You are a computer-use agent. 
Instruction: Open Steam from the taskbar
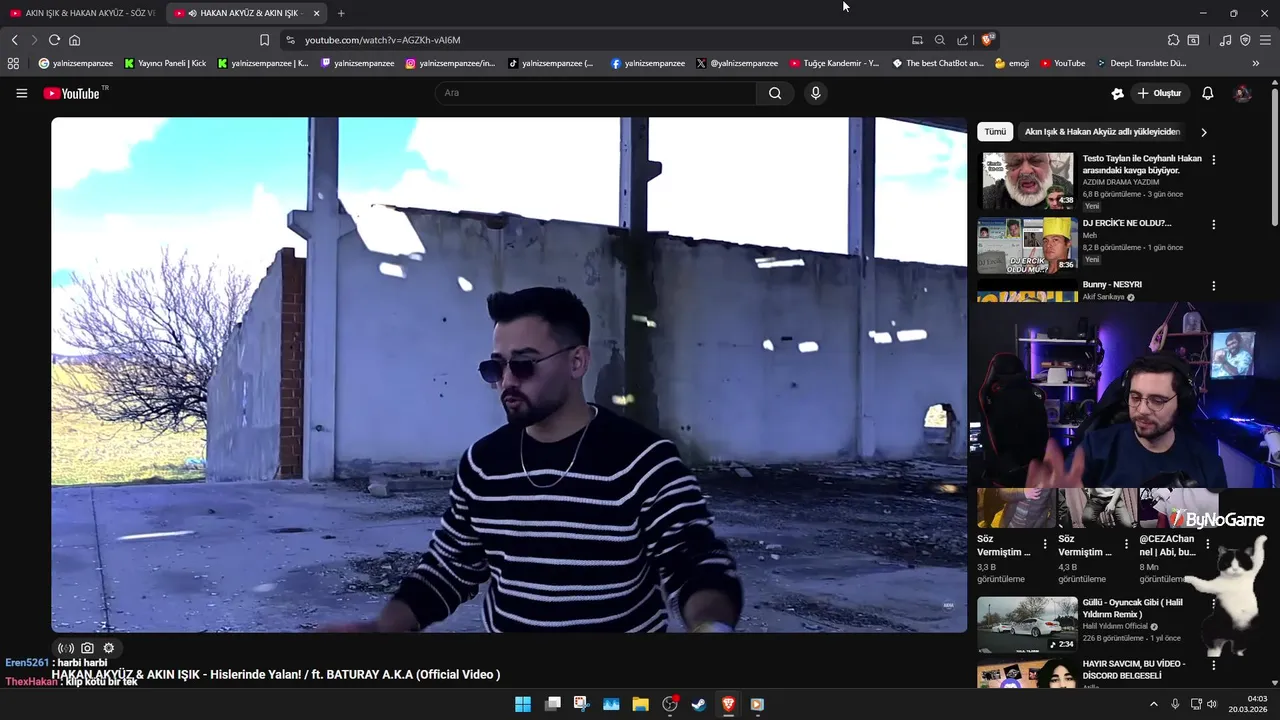[x=699, y=704]
